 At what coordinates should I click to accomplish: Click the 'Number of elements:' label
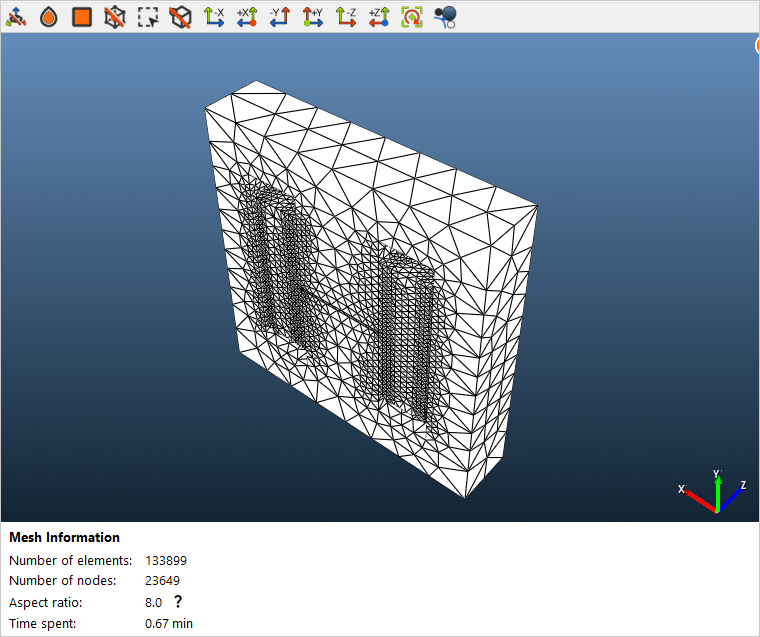point(71,560)
